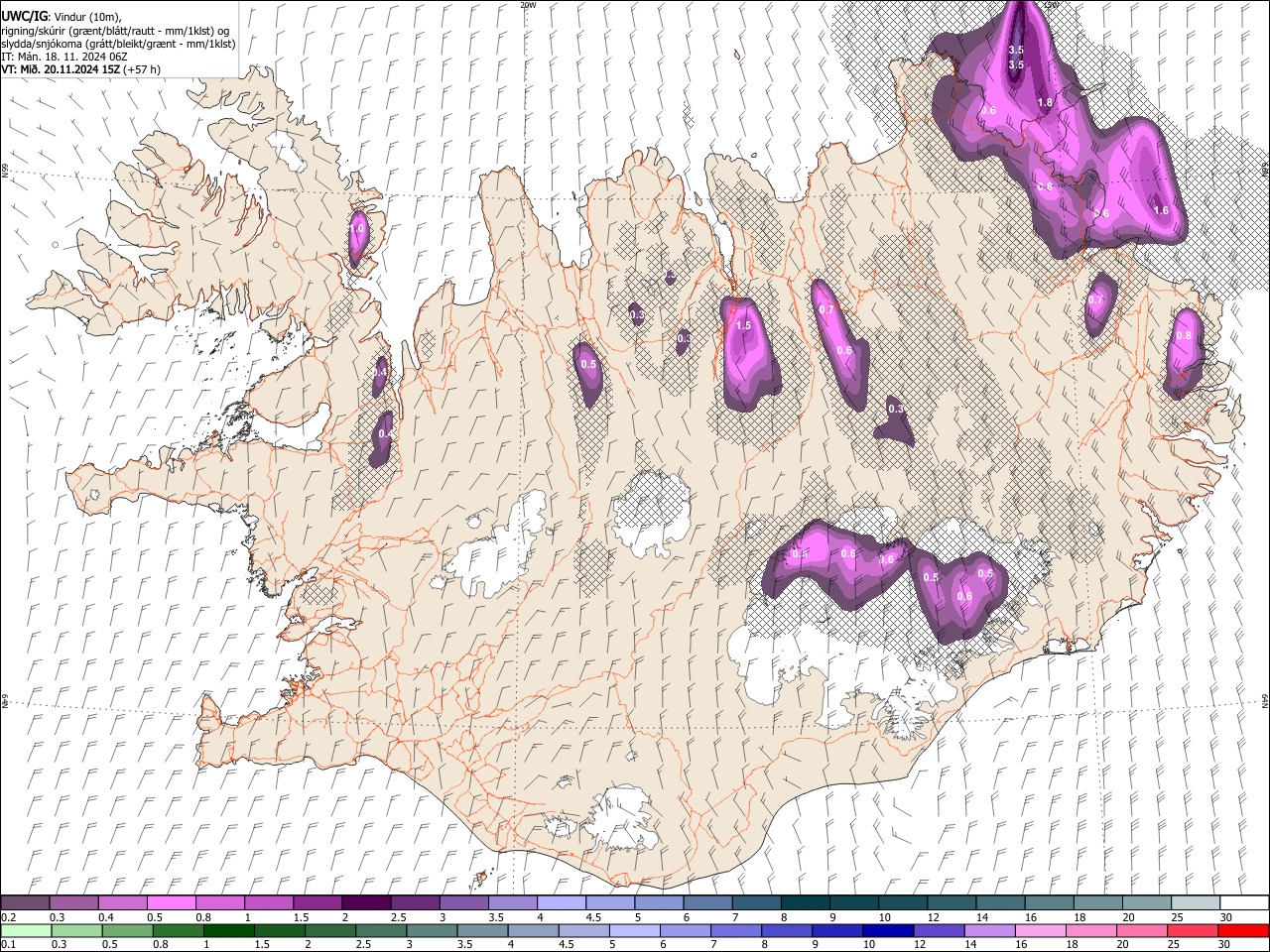Click the light pink 16 swatch in the lower legend row
Image resolution: width=1270 pixels, height=952 pixels.
click(x=1039, y=930)
